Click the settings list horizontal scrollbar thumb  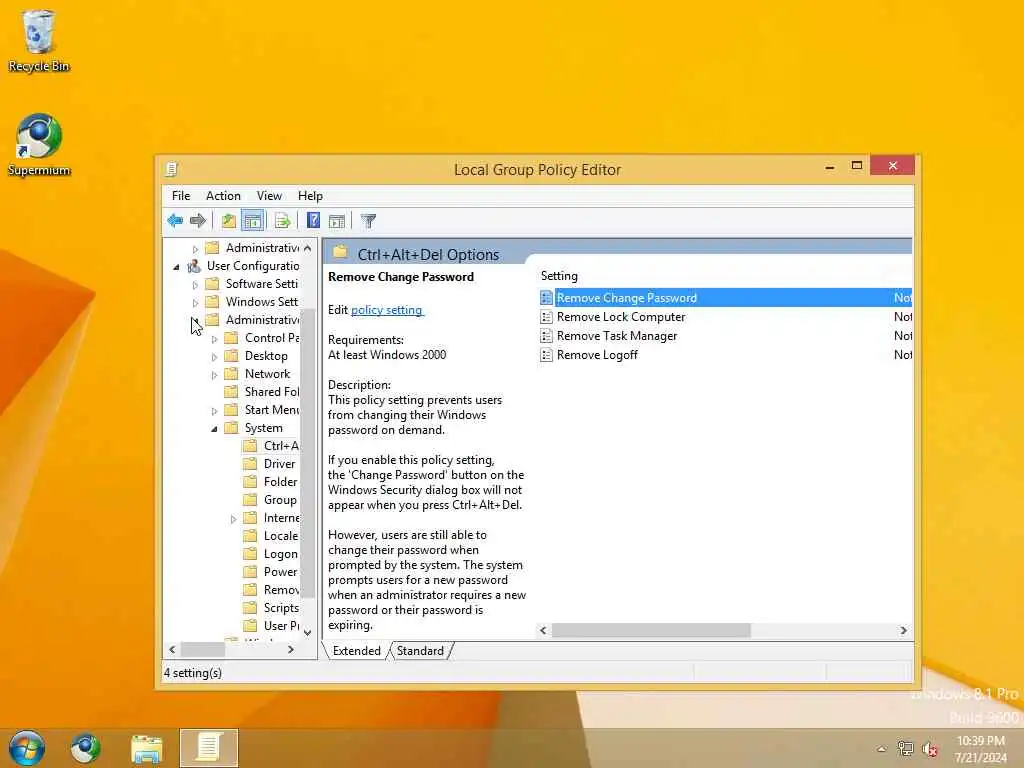pyautogui.click(x=651, y=631)
